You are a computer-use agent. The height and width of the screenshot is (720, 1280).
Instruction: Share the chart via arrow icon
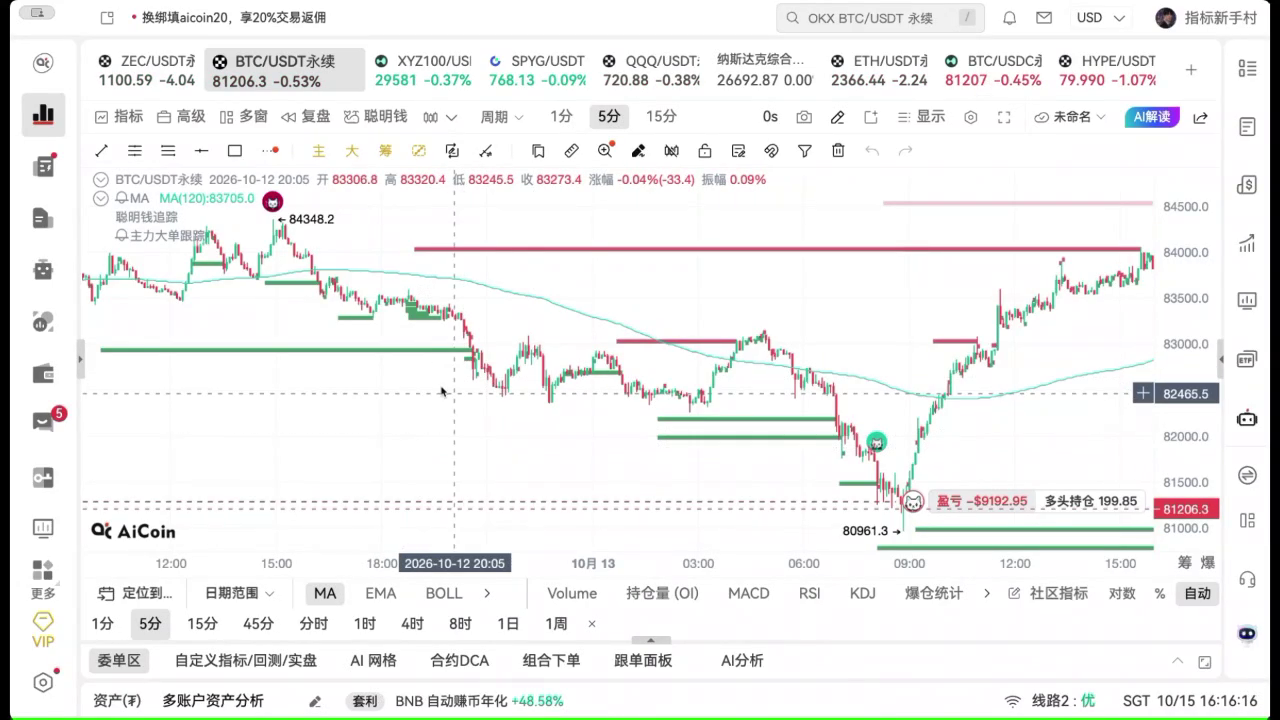[1201, 117]
